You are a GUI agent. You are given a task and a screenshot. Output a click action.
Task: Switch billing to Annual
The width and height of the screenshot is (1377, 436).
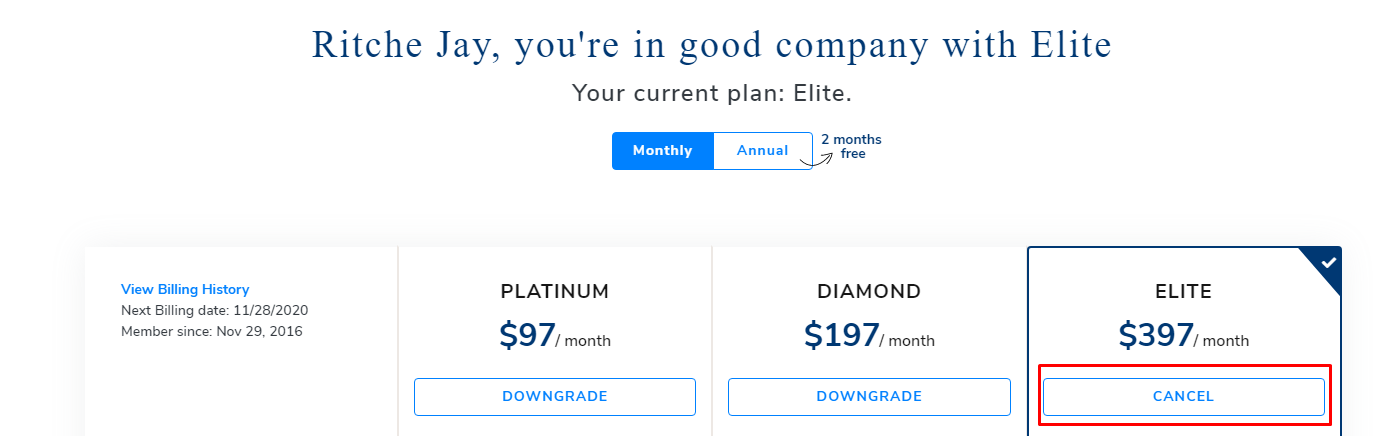click(x=763, y=151)
